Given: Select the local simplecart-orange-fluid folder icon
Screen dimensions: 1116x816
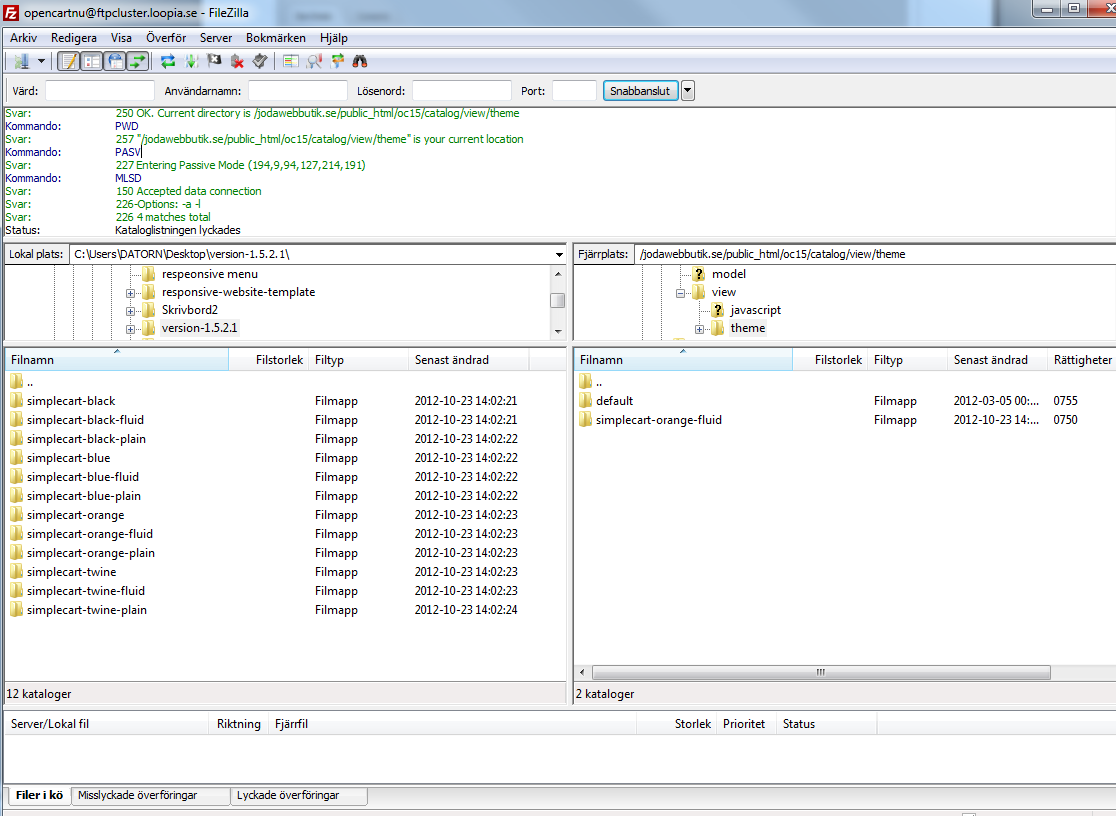Looking at the screenshot, I should [16, 534].
